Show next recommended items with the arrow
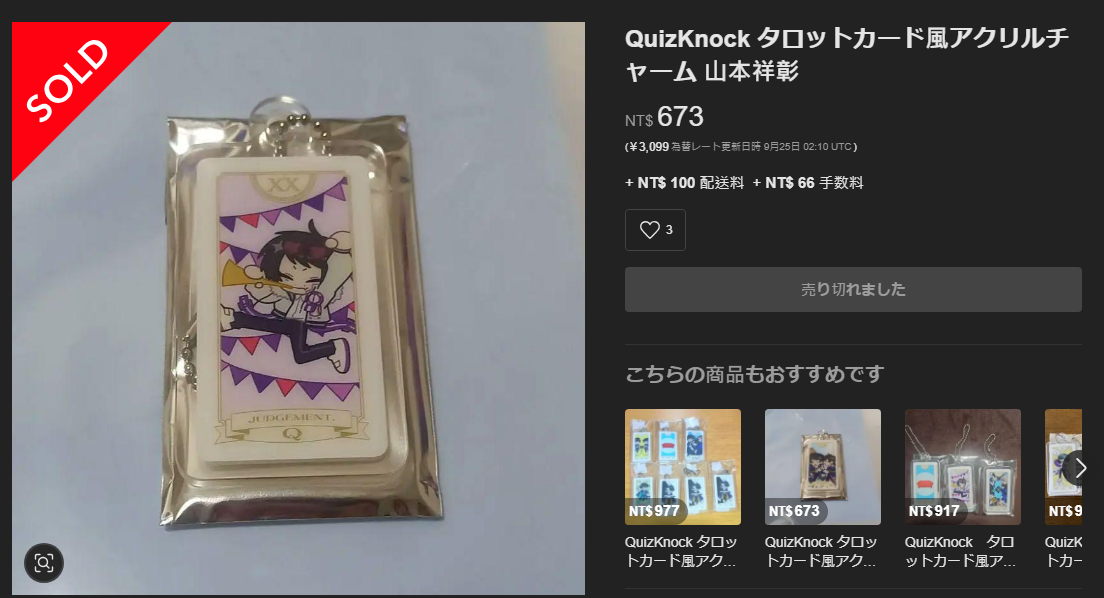Screen dimensions: 1104x598 pyautogui.click(x=1080, y=468)
